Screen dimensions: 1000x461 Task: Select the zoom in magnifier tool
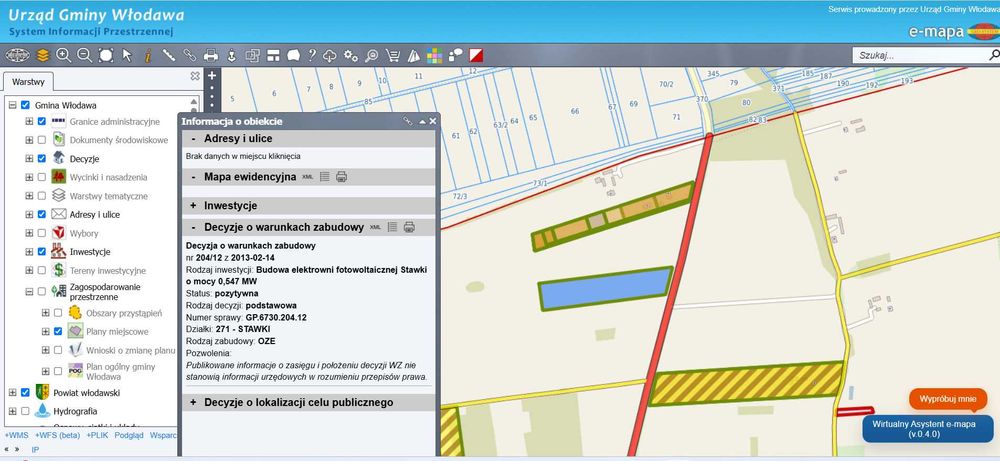(63, 55)
